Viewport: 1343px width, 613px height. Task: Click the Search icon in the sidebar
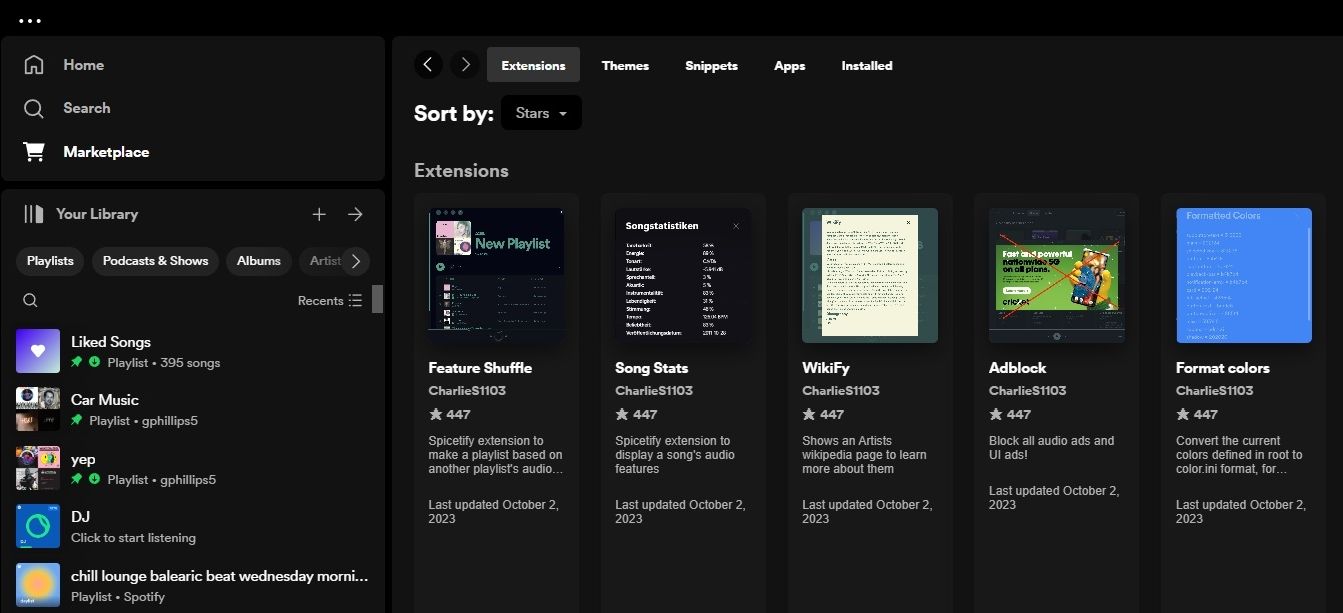tap(34, 108)
